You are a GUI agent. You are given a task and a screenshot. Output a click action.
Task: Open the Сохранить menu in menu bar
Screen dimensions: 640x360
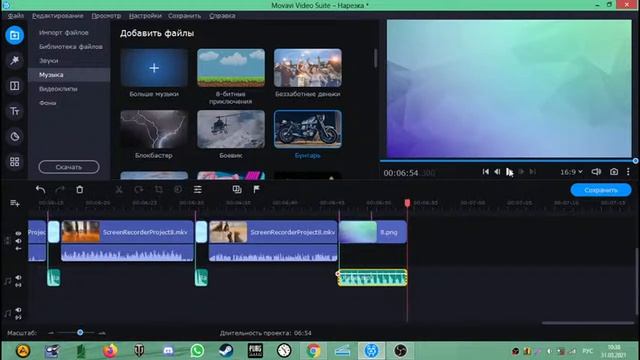[x=184, y=16]
